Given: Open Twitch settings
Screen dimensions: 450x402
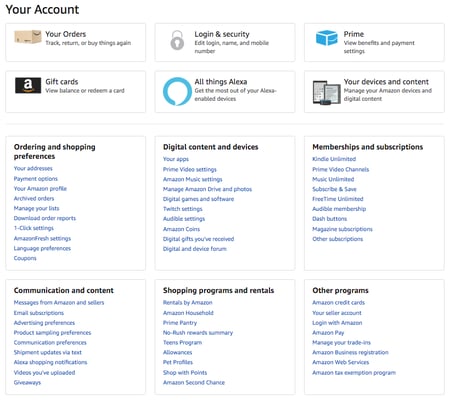Looking at the screenshot, I should pos(183,209).
